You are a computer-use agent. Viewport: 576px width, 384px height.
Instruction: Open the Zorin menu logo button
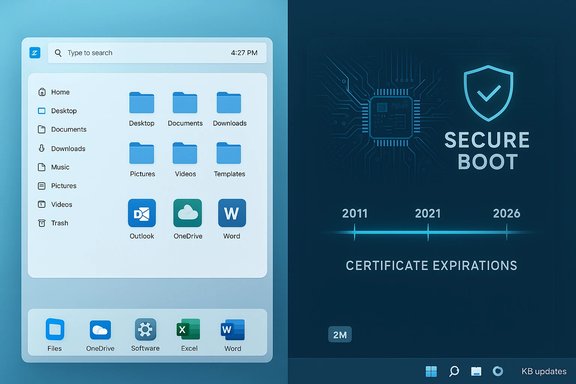click(x=35, y=53)
